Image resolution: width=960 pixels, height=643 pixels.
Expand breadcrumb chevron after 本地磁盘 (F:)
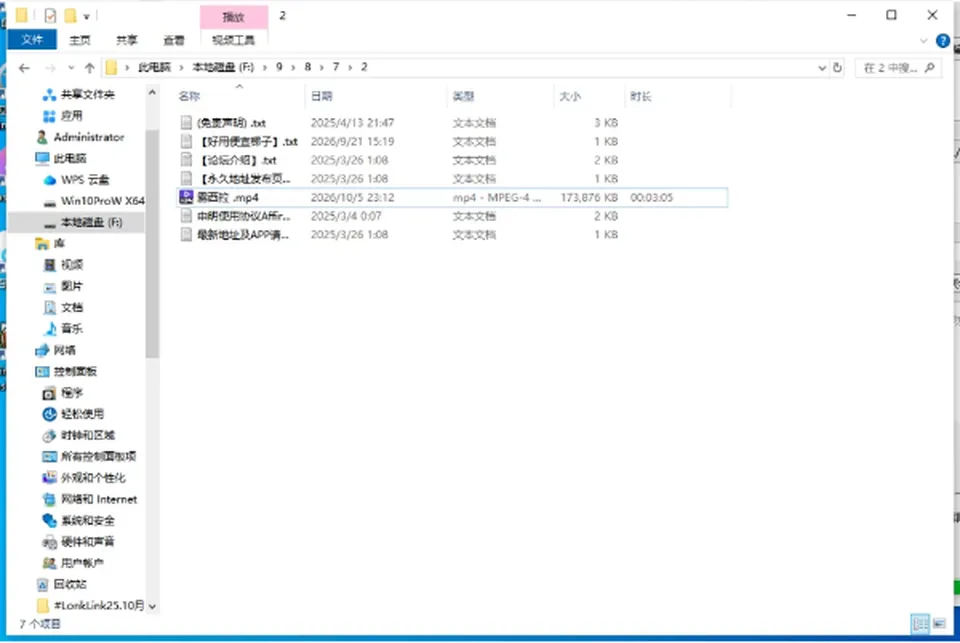pyautogui.click(x=264, y=67)
